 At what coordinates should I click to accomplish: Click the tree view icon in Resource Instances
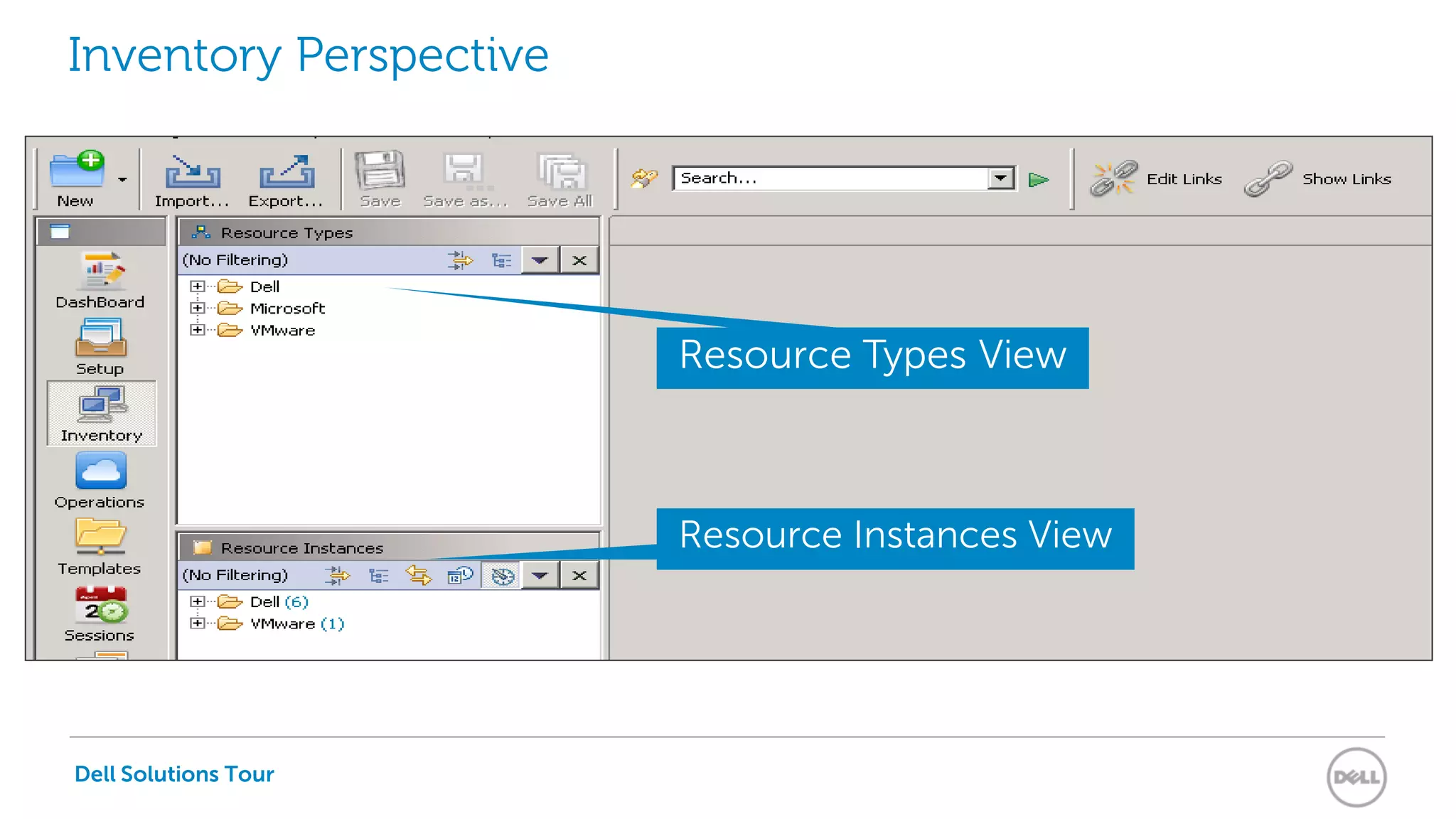point(378,576)
